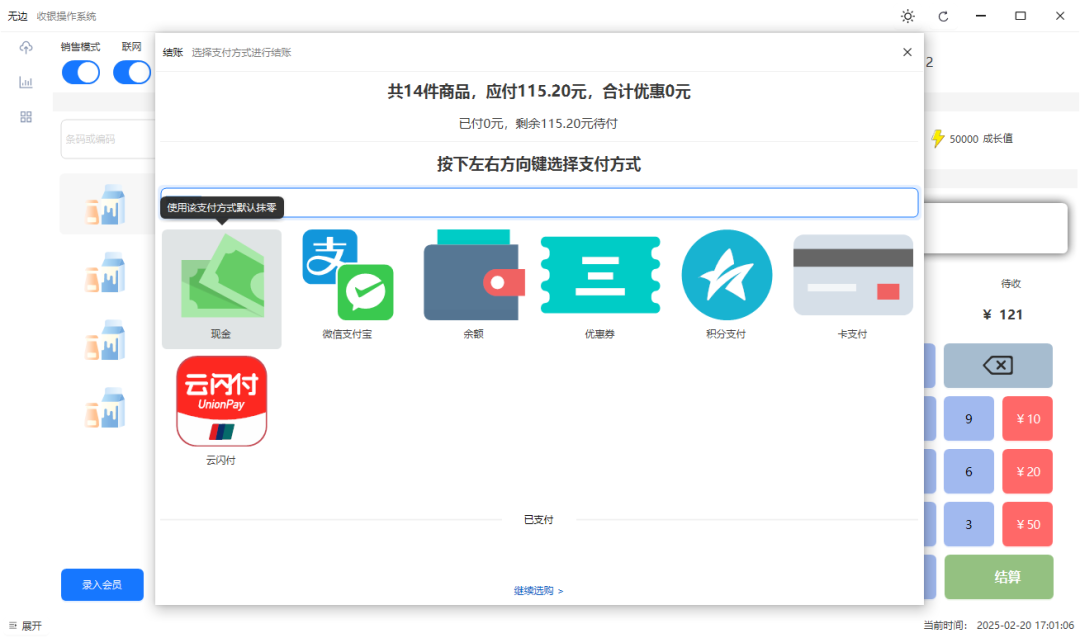Click keypad number 6
Image resolution: width=1080 pixels, height=638 pixels.
coord(968,472)
